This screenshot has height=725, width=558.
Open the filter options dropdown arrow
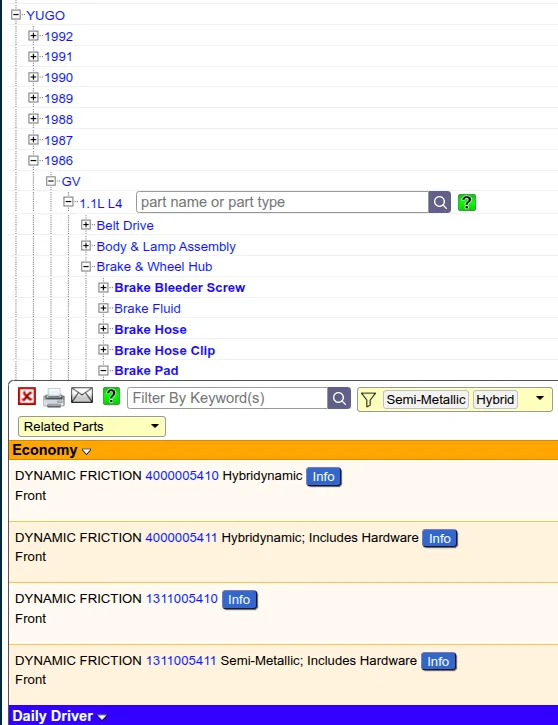click(540, 398)
